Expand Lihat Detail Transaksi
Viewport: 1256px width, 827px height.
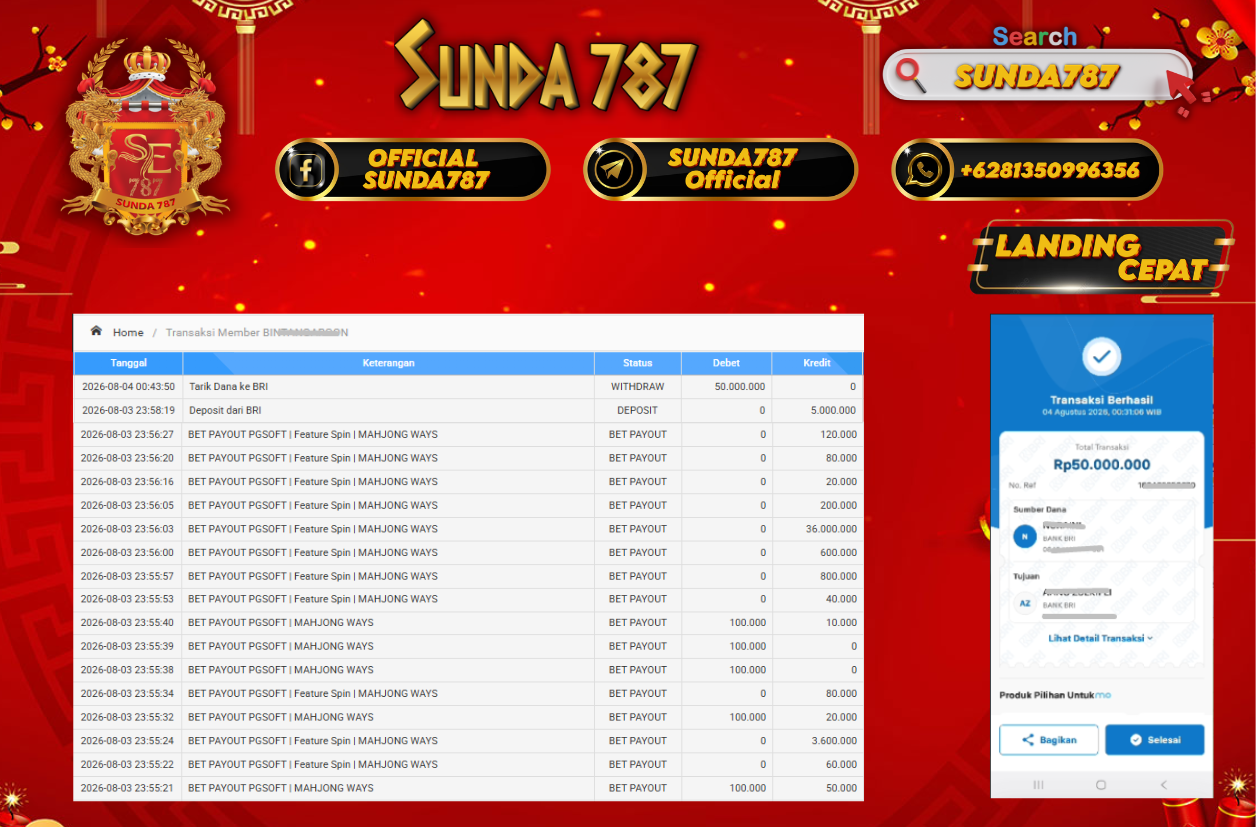pos(1101,638)
